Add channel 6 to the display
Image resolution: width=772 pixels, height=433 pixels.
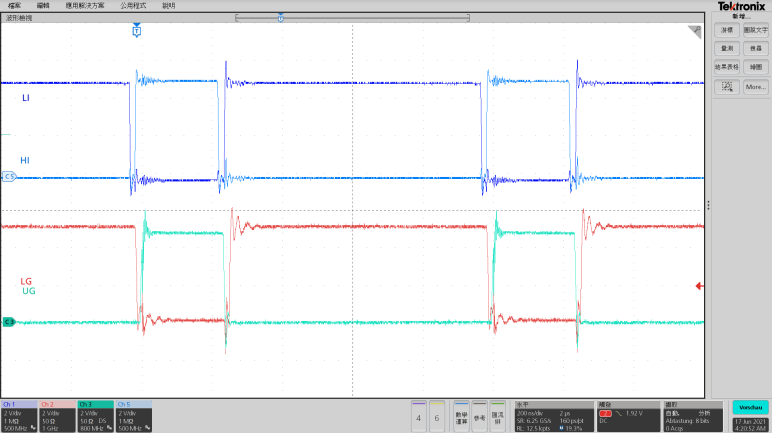pyautogui.click(x=436, y=416)
